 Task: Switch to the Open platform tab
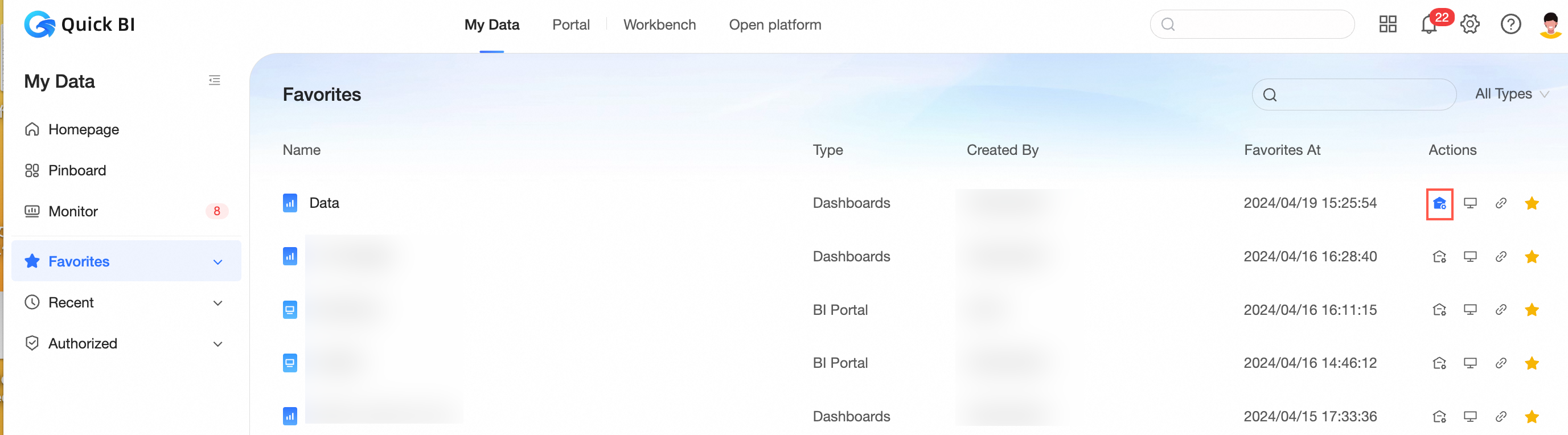tap(775, 25)
